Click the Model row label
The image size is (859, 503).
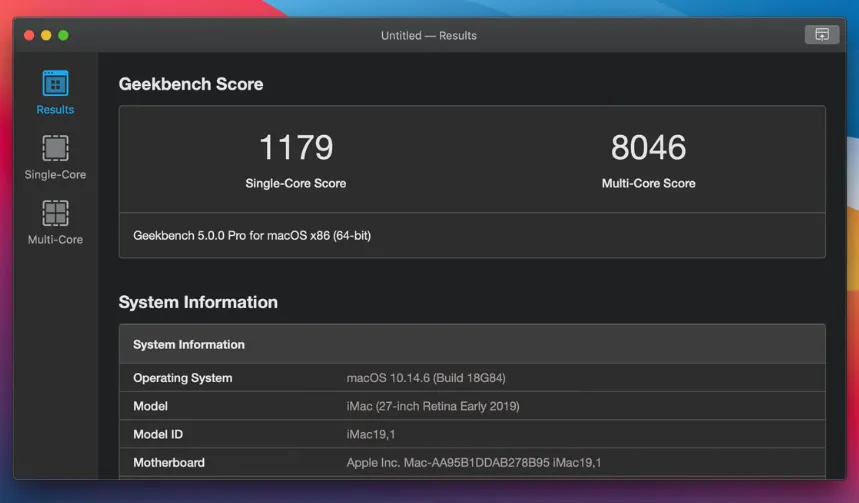(x=150, y=406)
